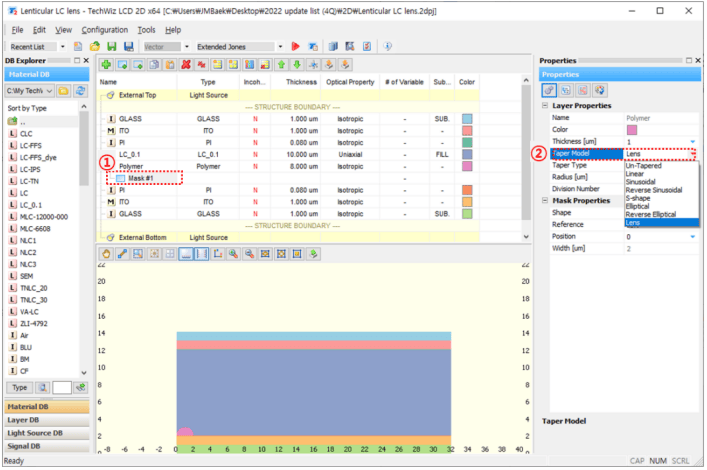The width and height of the screenshot is (707, 470).
Task: Collapse the Layer Properties section
Action: [545, 106]
